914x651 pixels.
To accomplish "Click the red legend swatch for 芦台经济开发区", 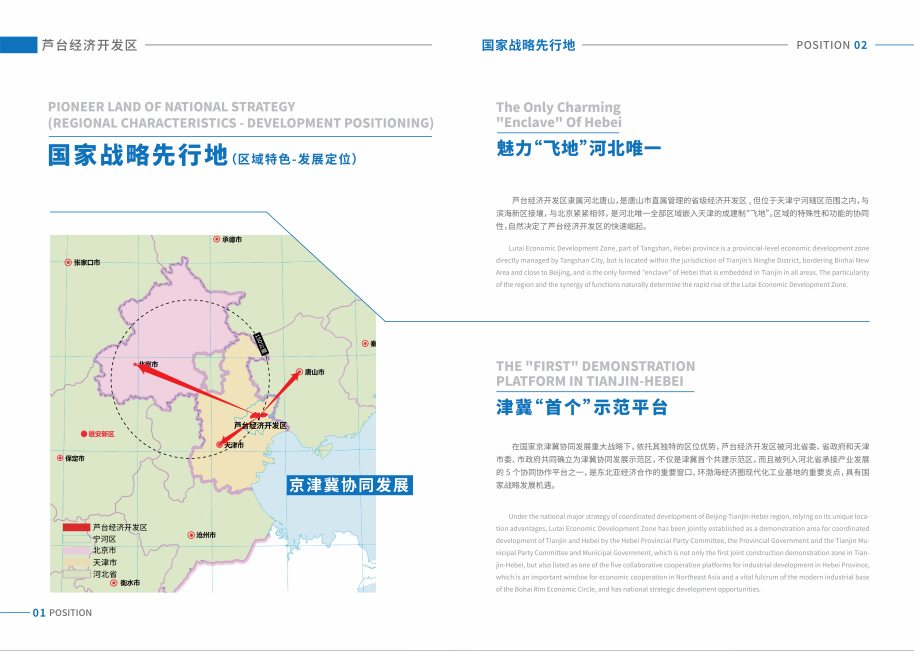I will 76,527.
